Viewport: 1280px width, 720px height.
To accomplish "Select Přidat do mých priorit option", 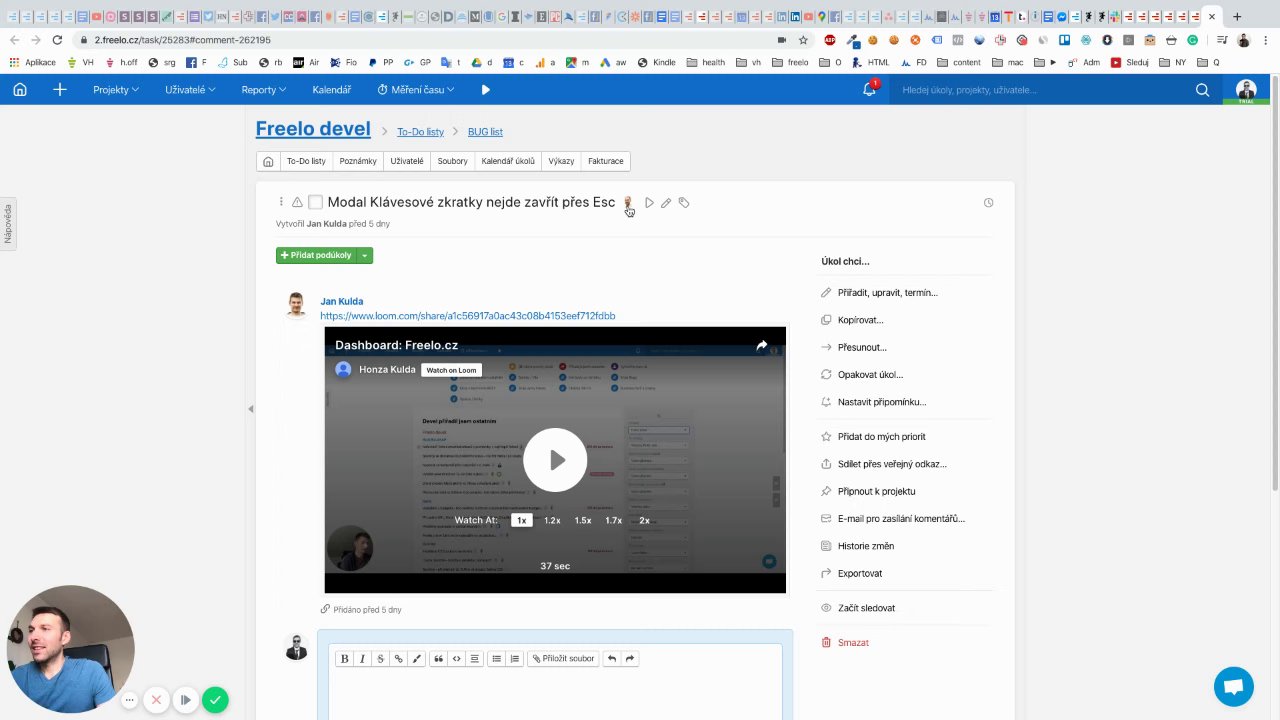I will pyautogui.click(x=882, y=437).
